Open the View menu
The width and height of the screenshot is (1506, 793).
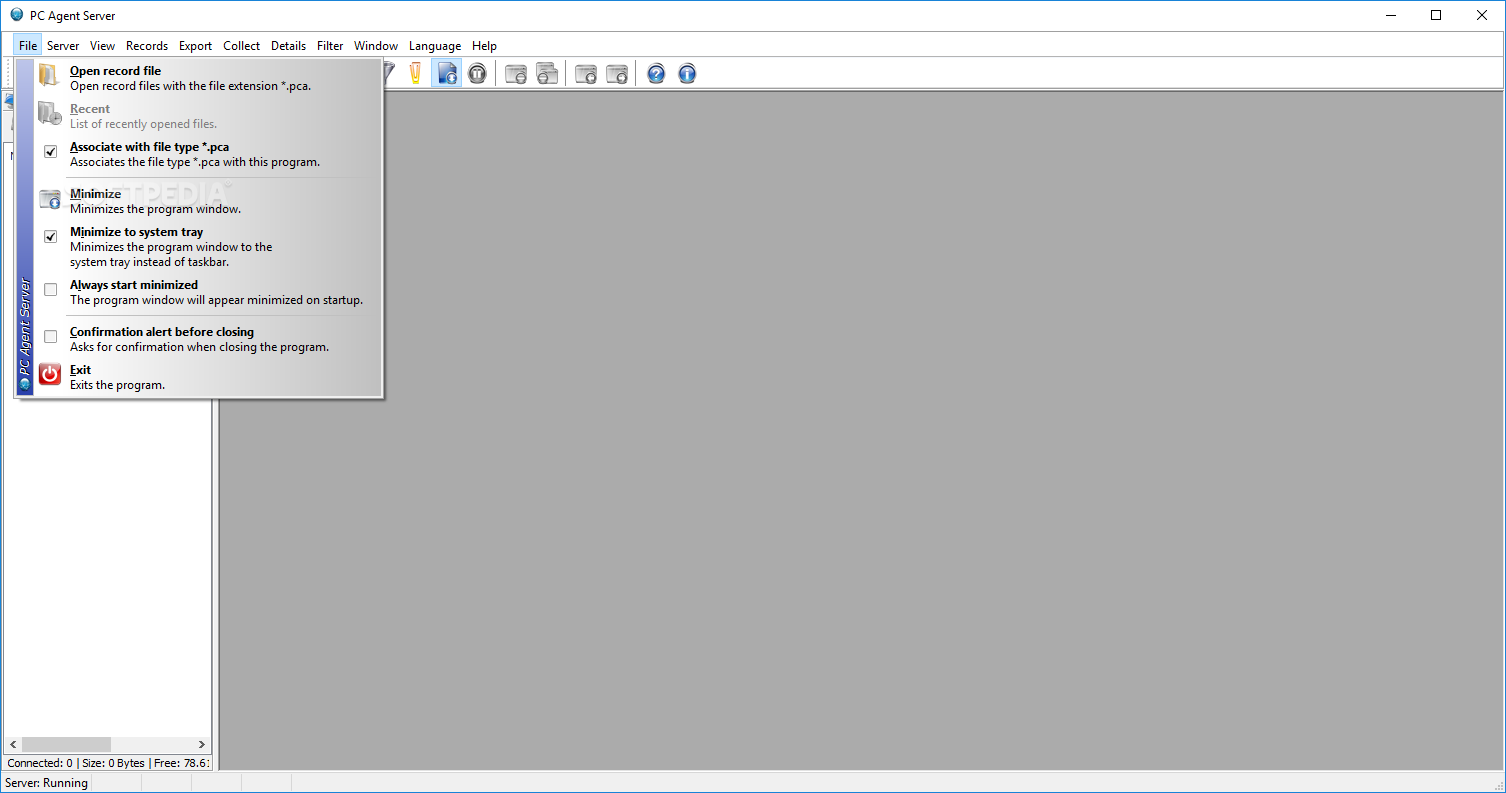102,45
